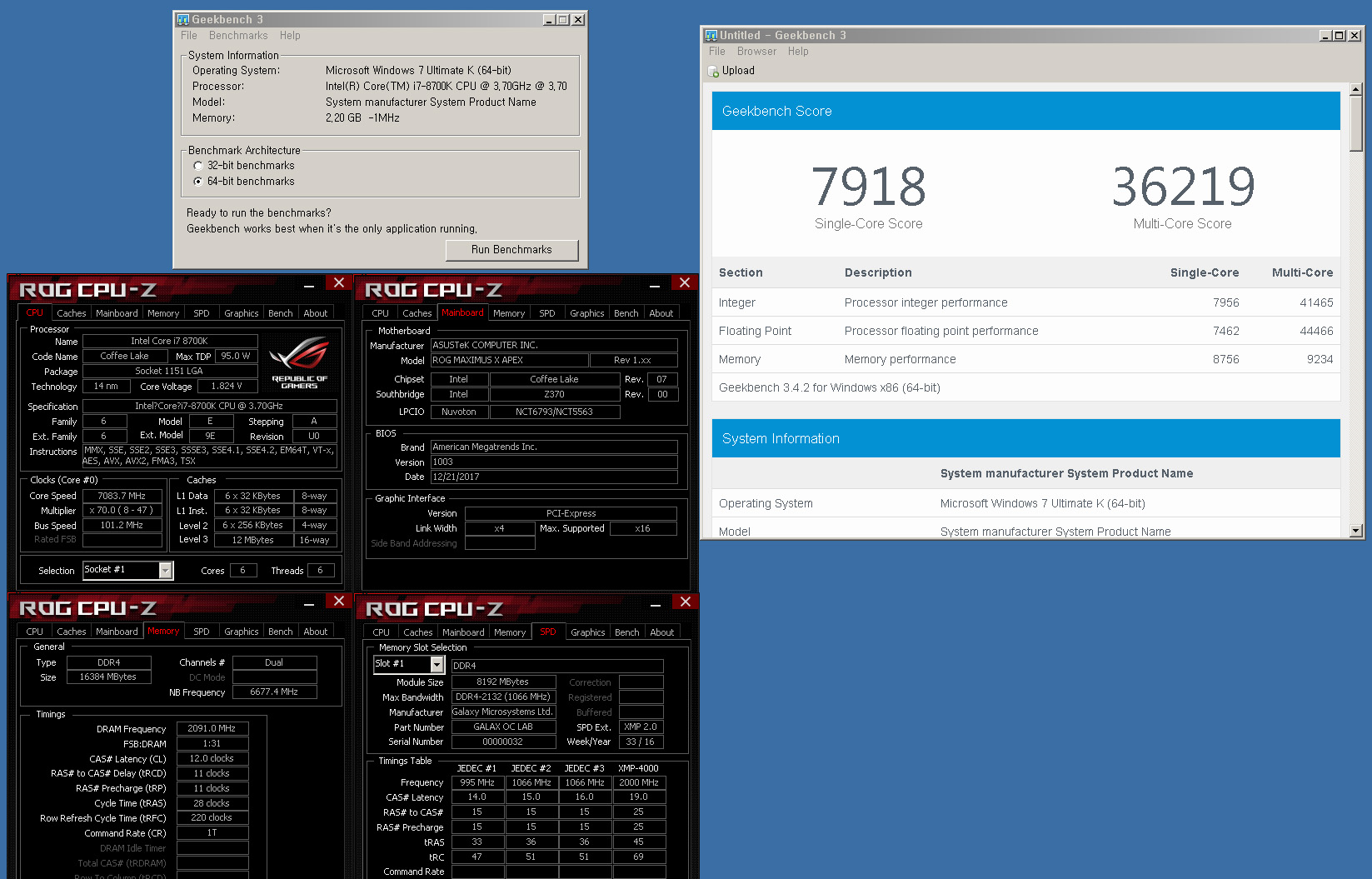
Task: Open Help menu in Geekbench 3 launcher
Action: [x=290, y=36]
